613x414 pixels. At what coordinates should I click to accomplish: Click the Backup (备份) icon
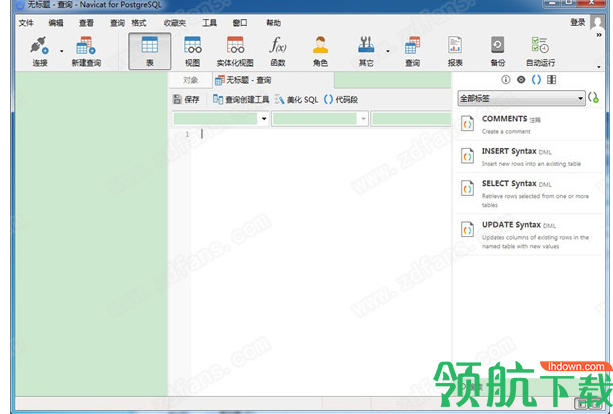pos(498,45)
